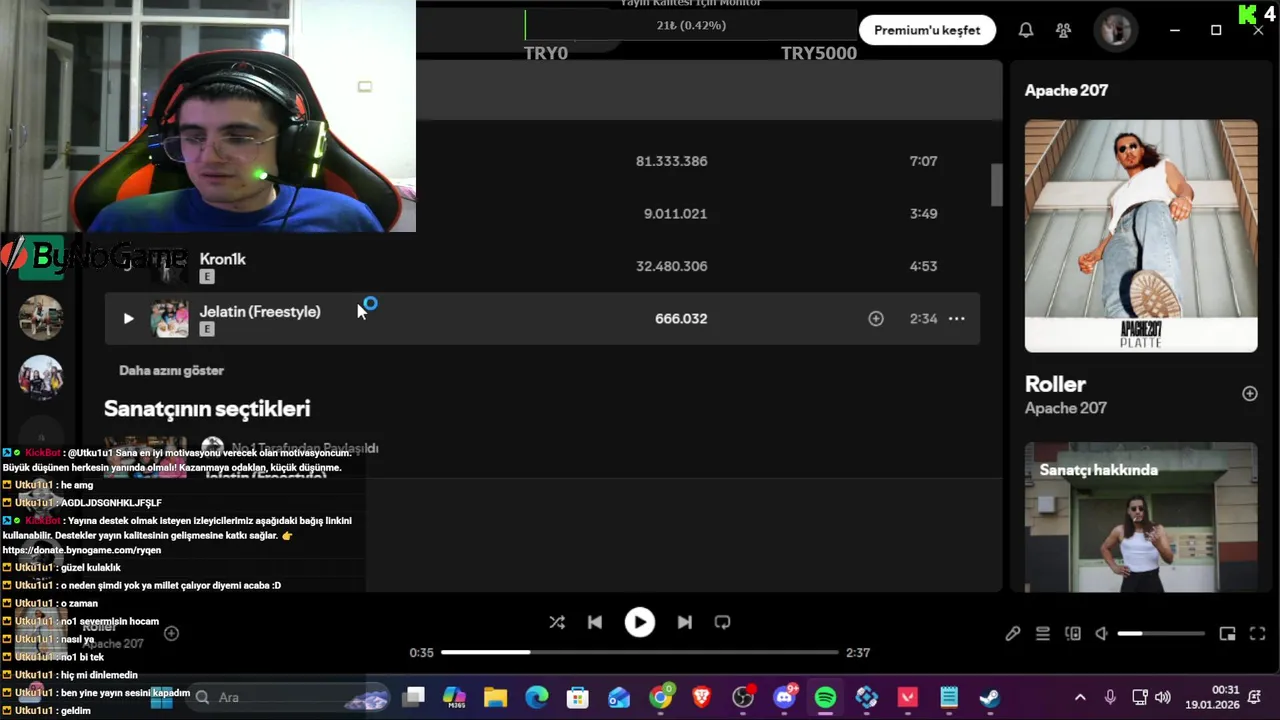This screenshot has width=1280, height=720.
Task: Open the lyrics microphone icon
Action: pos(1013,634)
